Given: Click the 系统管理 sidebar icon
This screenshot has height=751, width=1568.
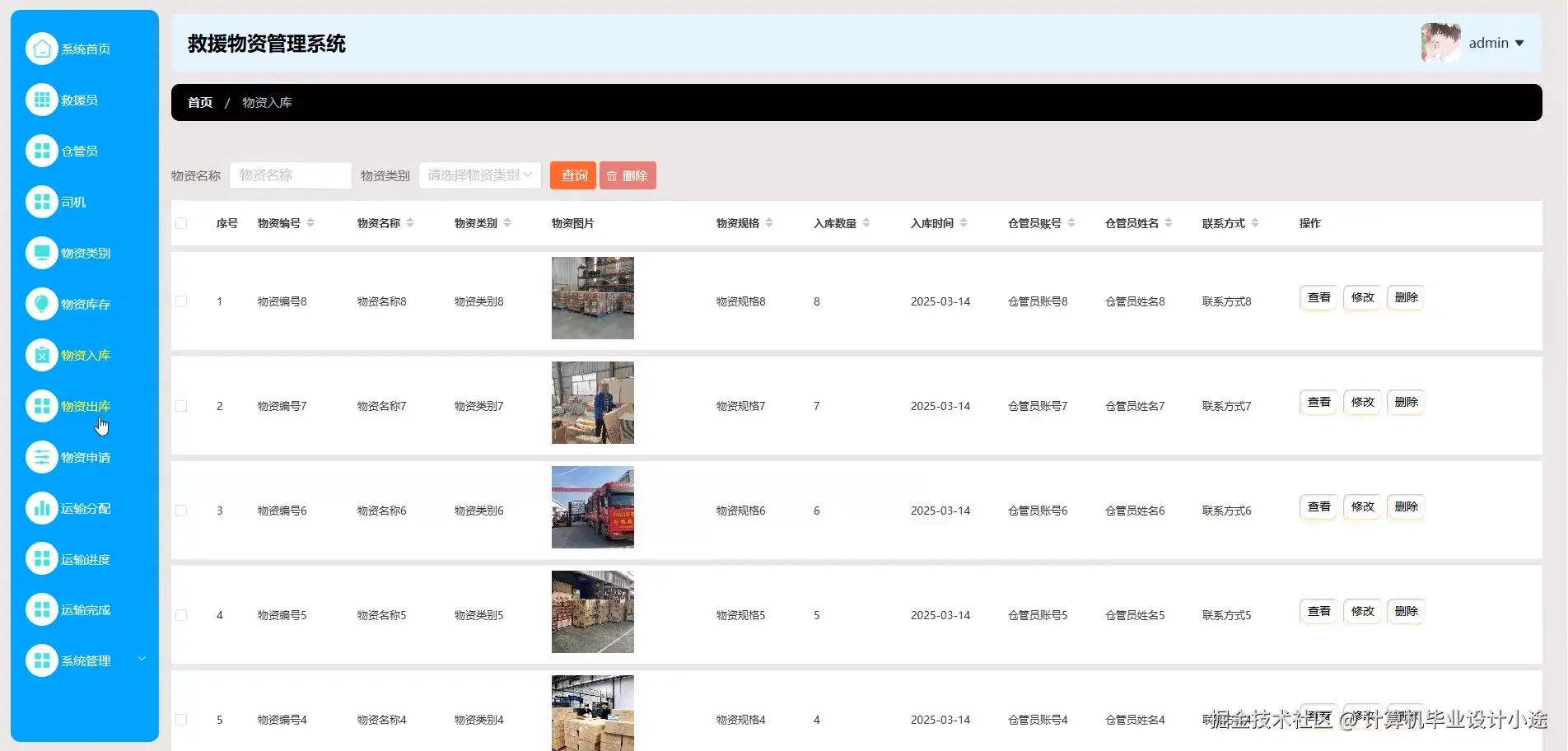Looking at the screenshot, I should 42,660.
